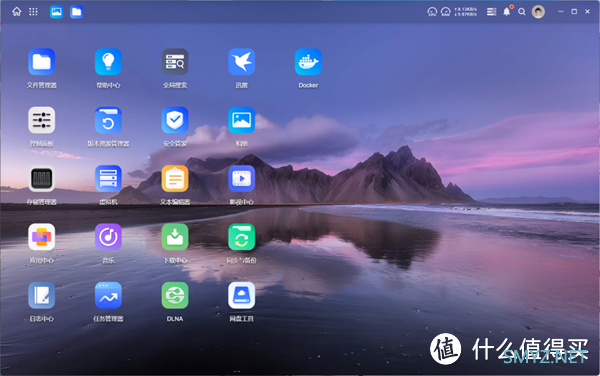Open the Storage Manager app
This screenshot has width=600, height=376.
[42, 179]
